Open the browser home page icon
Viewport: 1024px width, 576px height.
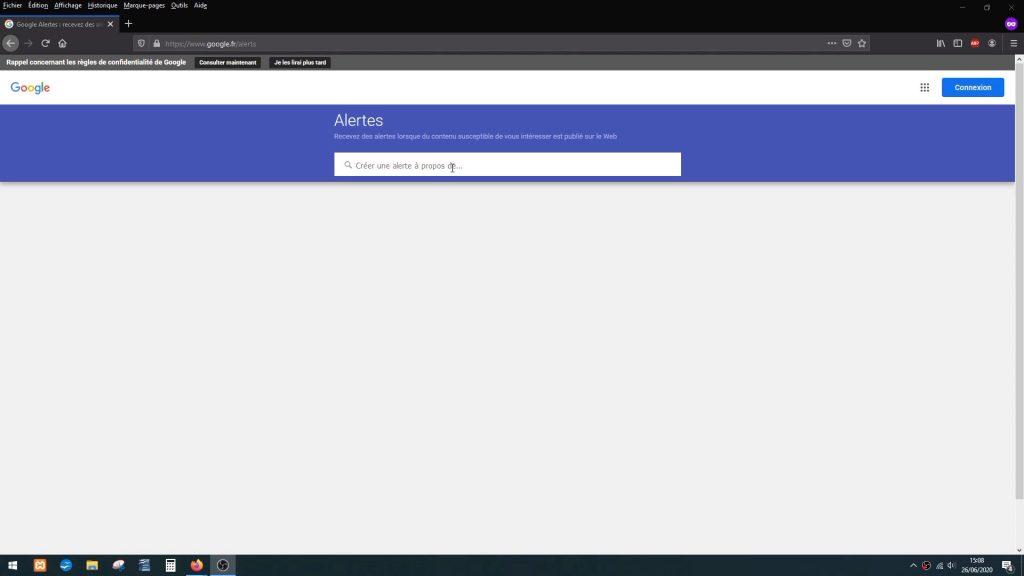[62, 43]
